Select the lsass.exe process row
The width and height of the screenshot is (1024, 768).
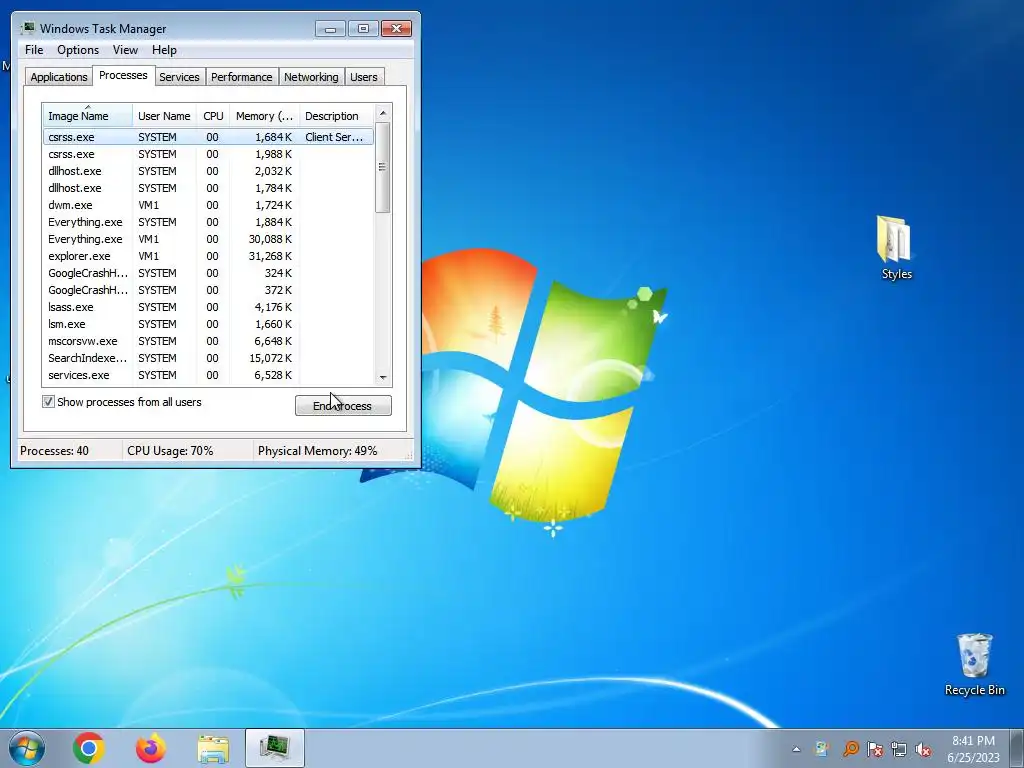pos(208,307)
